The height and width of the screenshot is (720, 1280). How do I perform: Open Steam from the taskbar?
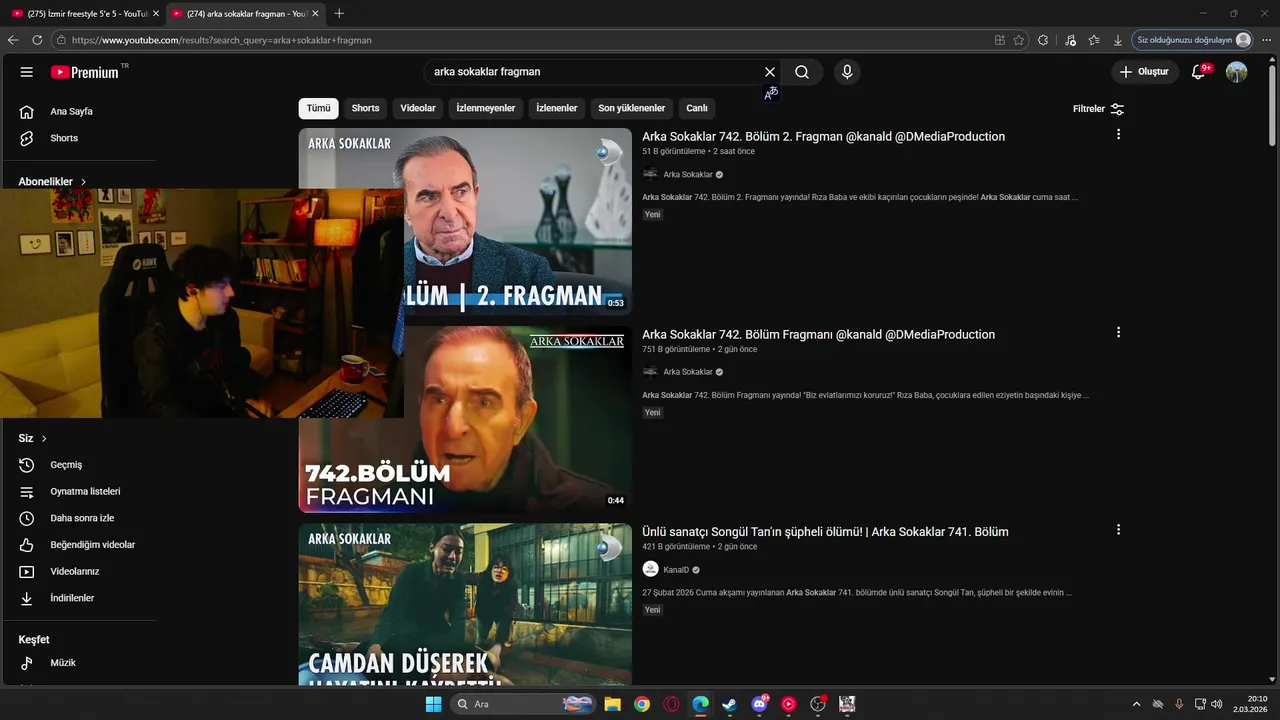(x=730, y=704)
